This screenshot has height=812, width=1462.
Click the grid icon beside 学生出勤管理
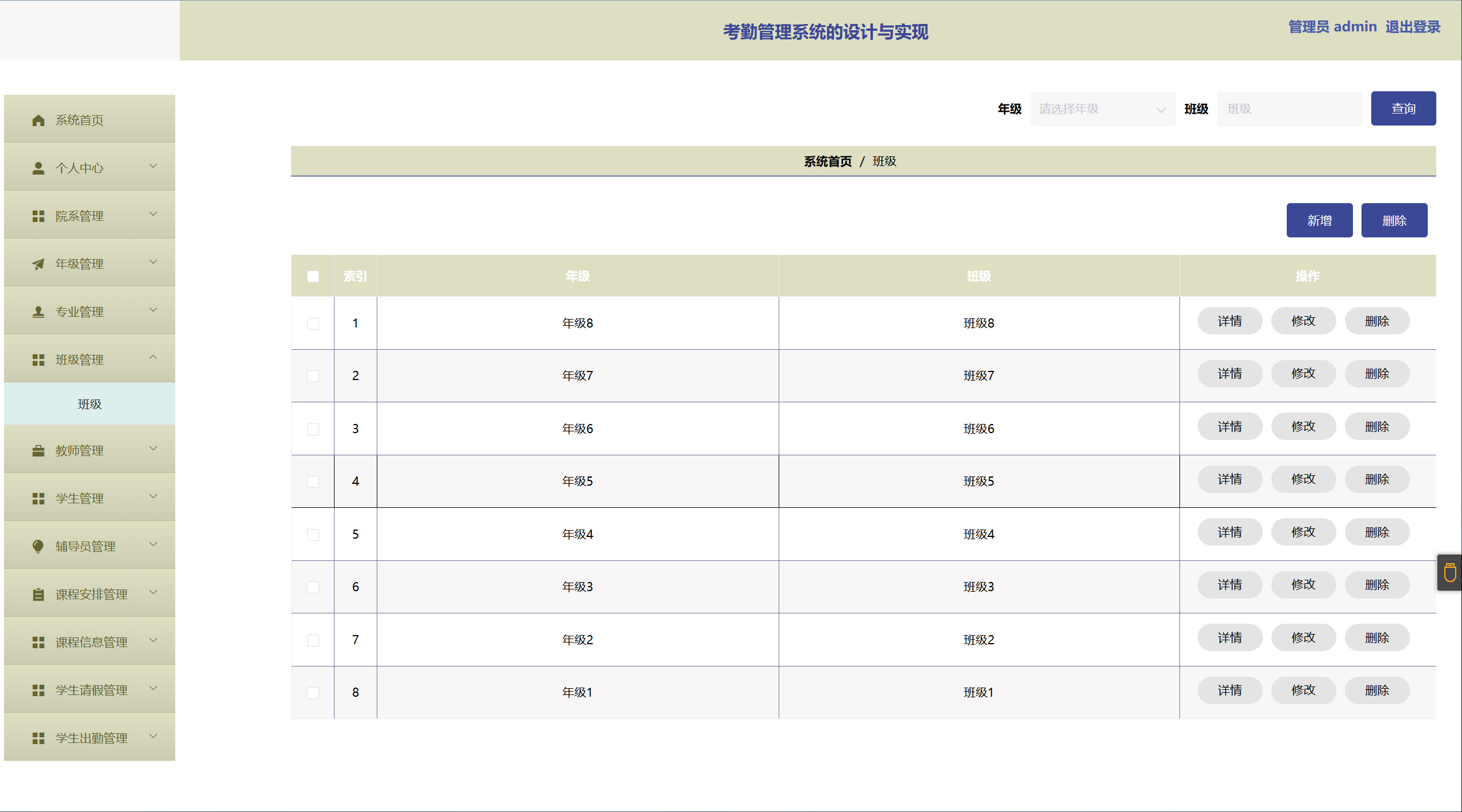[38, 738]
